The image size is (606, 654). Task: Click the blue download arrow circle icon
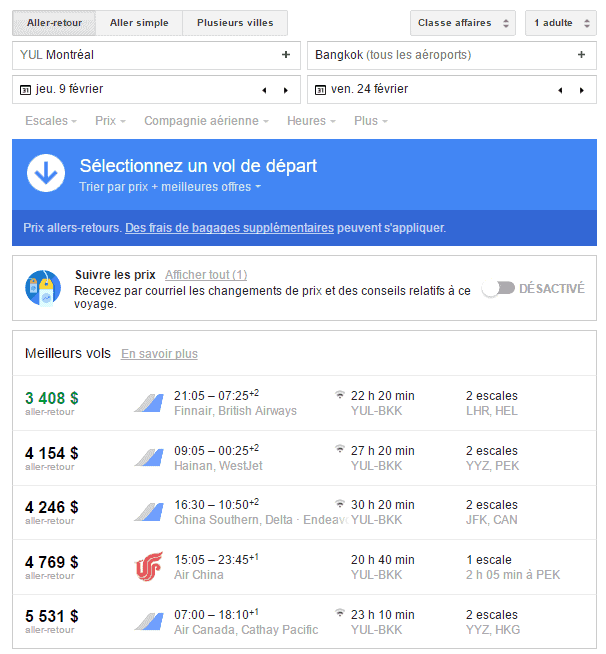(44, 173)
